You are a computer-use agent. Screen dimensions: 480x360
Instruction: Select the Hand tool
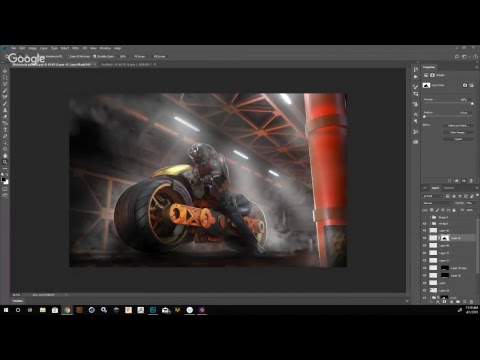[5, 156]
